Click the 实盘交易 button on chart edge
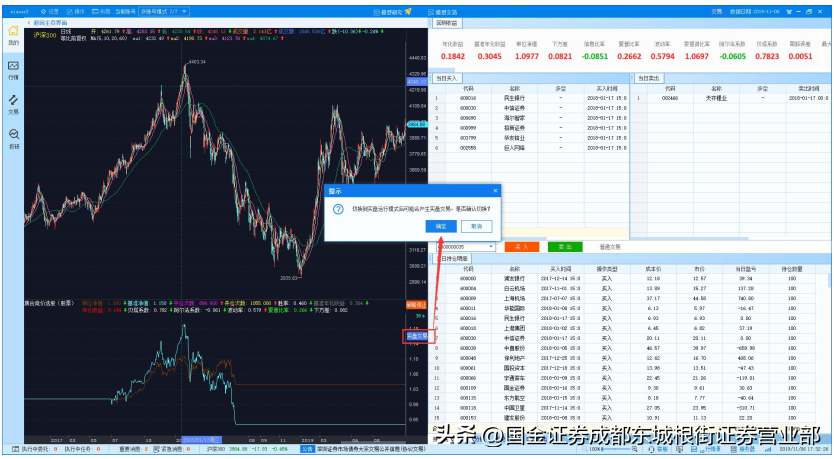Viewport: 834px width, 459px height. pyautogui.click(x=417, y=336)
